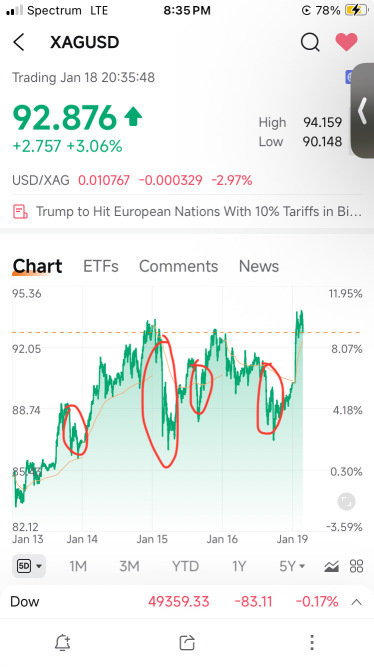Open the 5Y range dropdown
This screenshot has width=374, height=667.
[292, 566]
